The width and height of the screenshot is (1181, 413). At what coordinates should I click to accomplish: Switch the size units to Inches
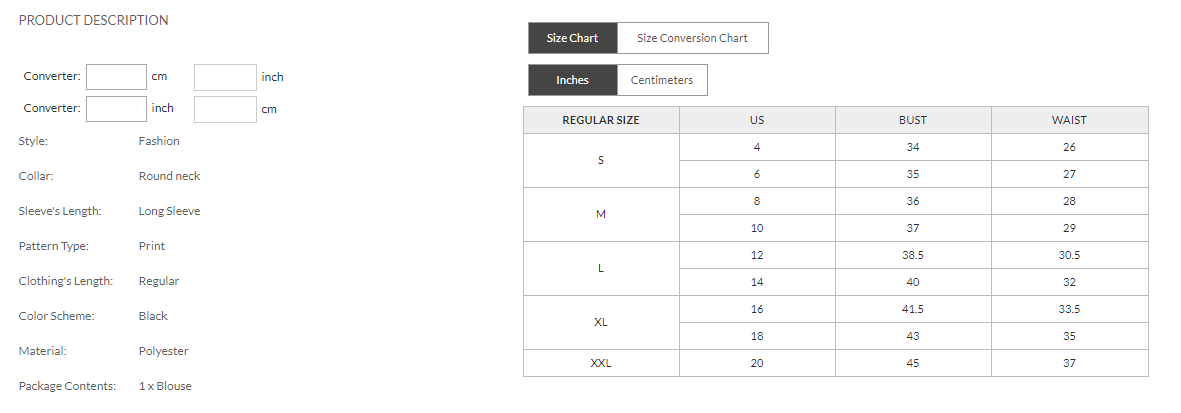572,80
